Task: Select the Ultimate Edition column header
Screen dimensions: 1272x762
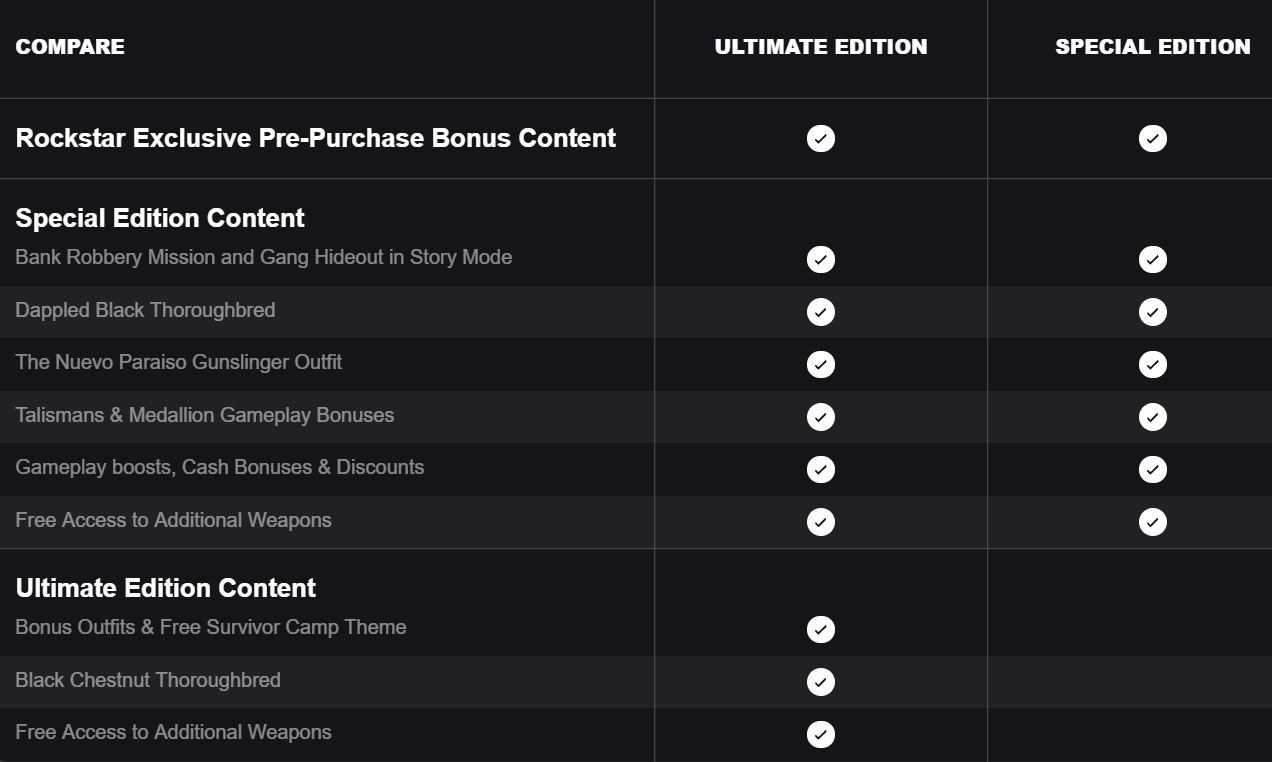Action: coord(820,47)
